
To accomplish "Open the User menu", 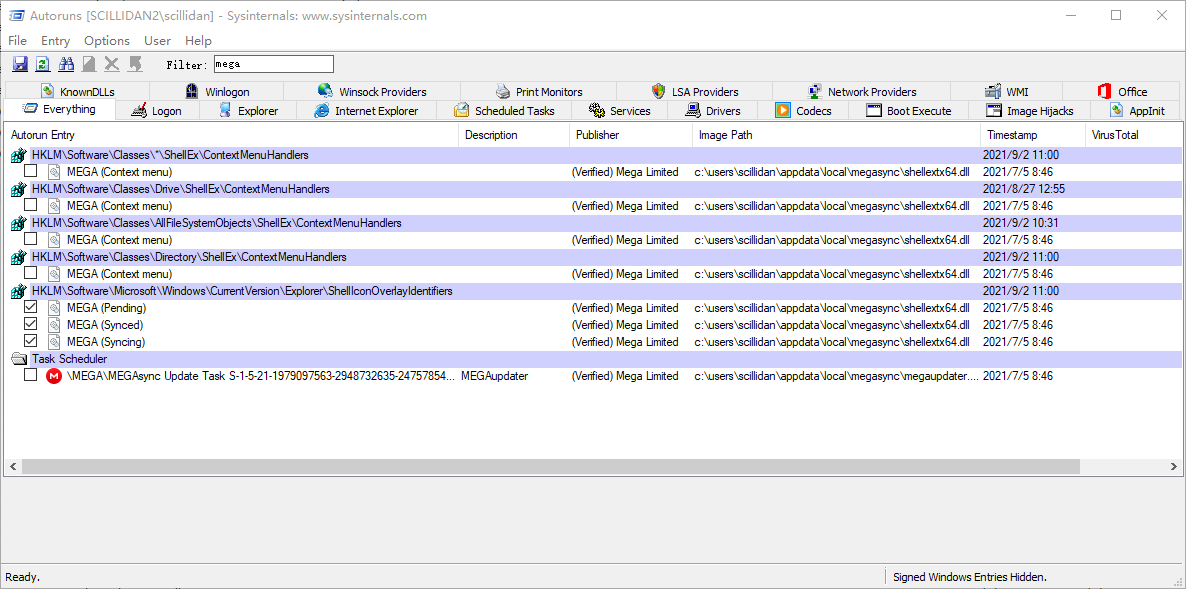I will (157, 41).
